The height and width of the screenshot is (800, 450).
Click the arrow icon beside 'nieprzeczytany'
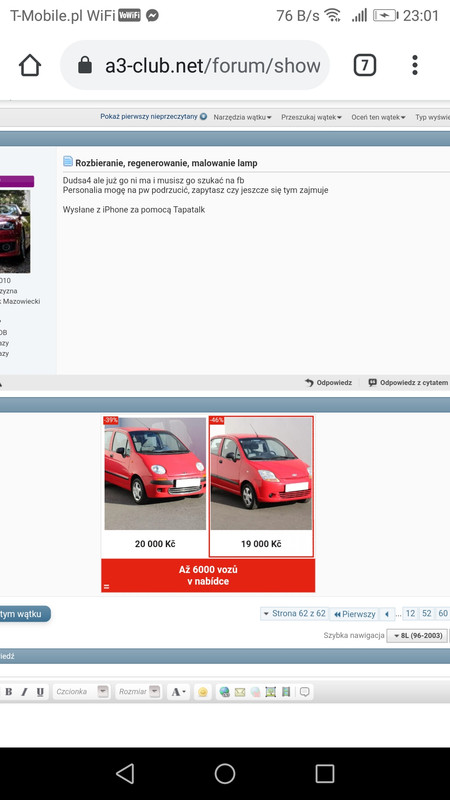click(x=204, y=117)
